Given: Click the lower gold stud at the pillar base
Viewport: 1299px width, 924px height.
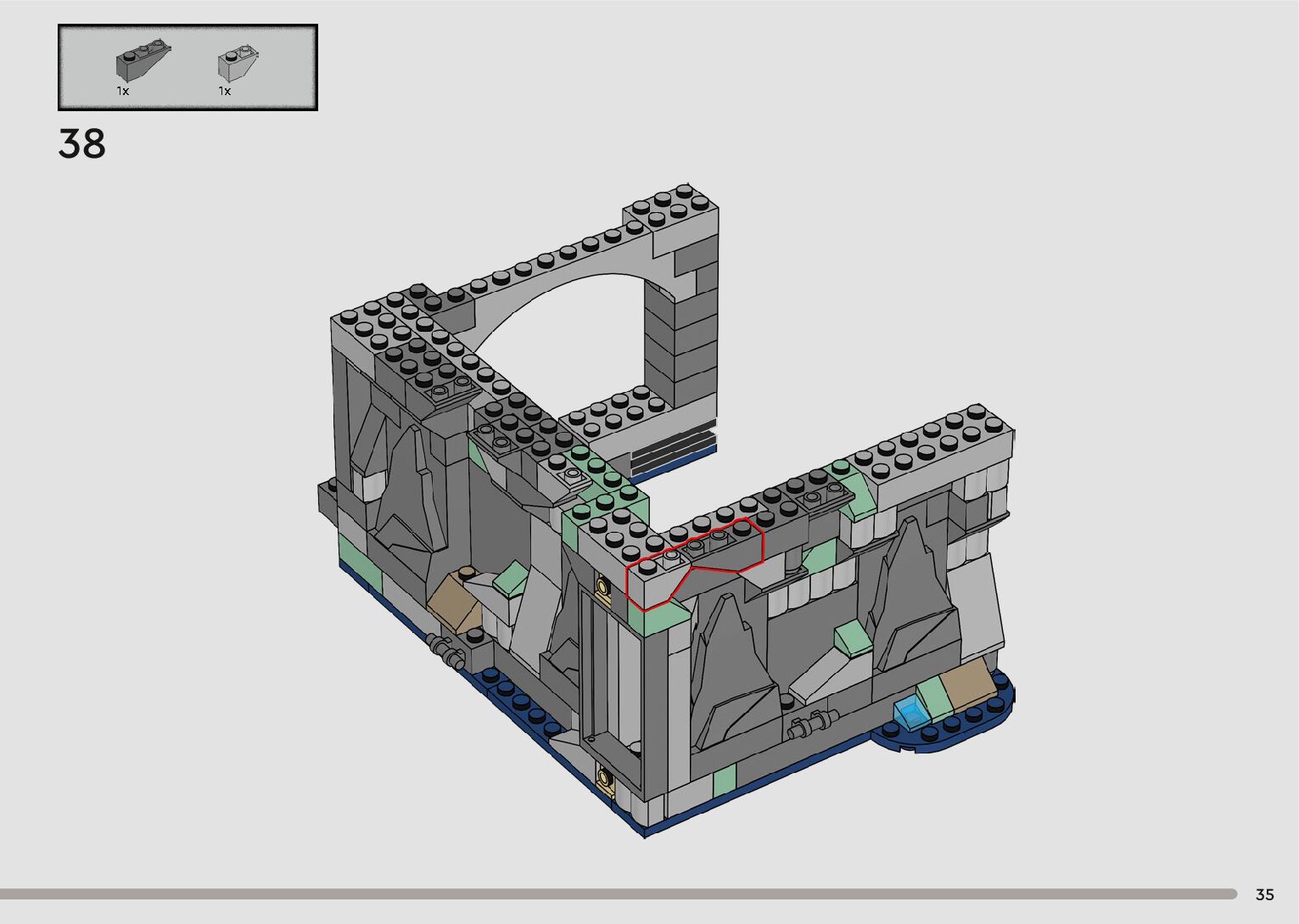Looking at the screenshot, I should point(605,776).
